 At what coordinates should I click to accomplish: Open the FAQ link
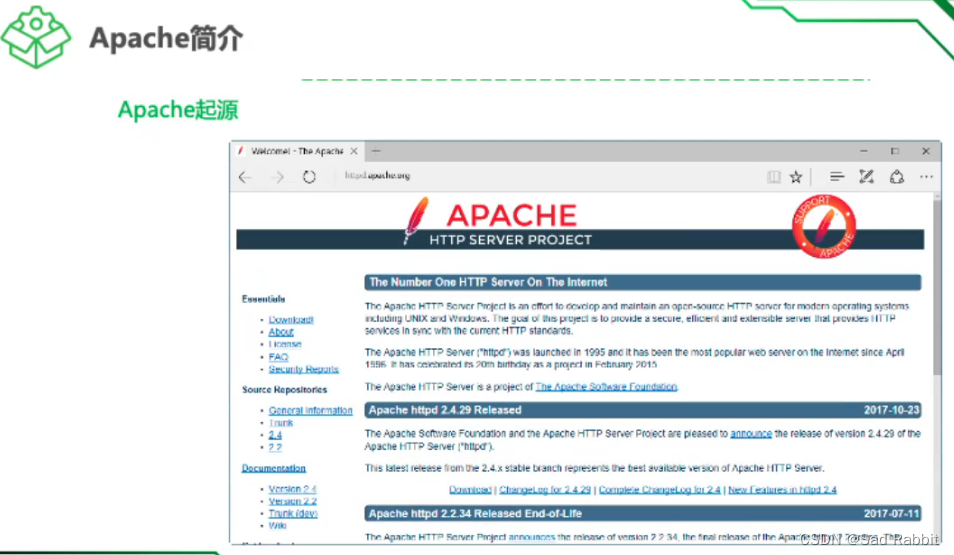point(278,357)
